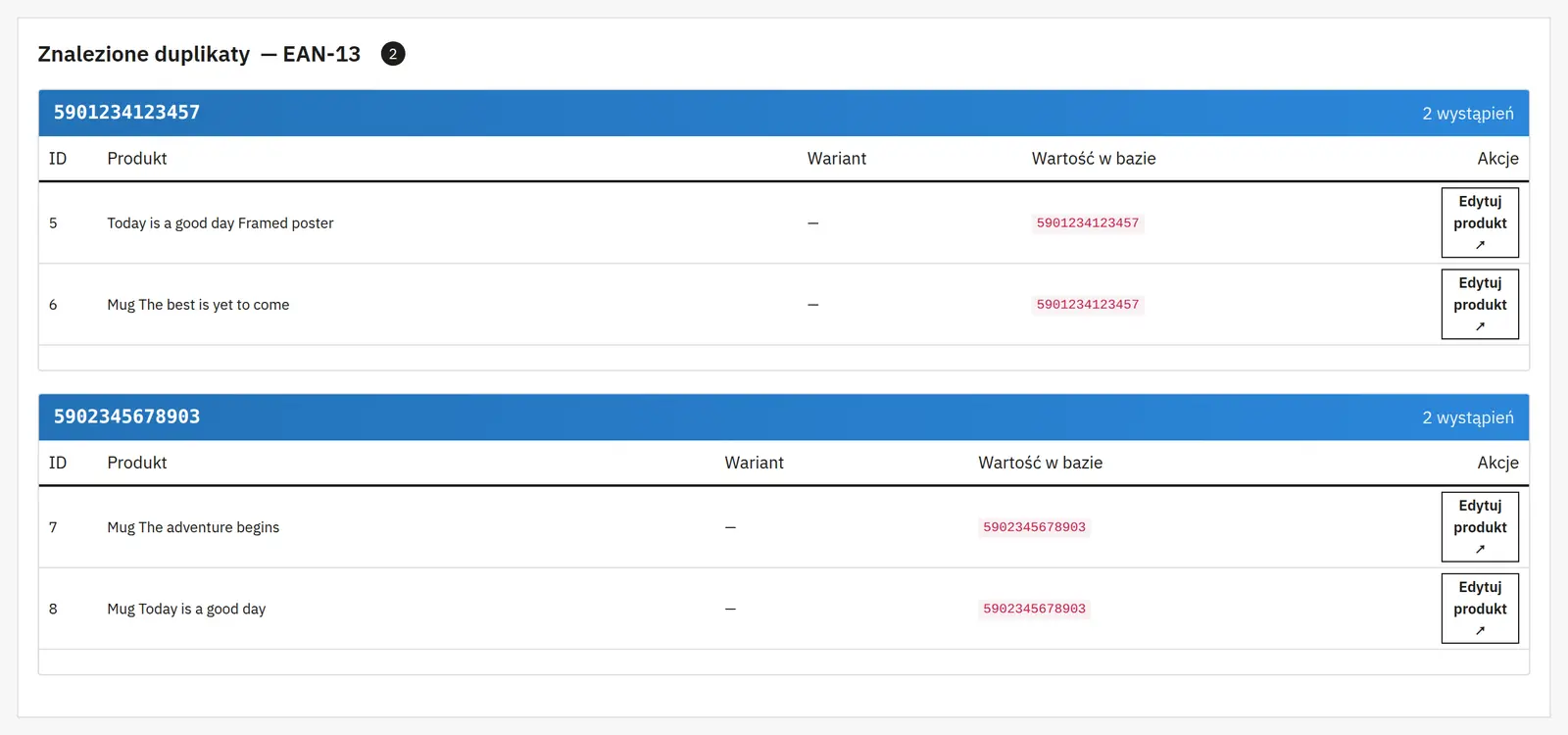Click Wartość w bazie header in second table
The image size is (1568, 735).
click(x=1040, y=463)
